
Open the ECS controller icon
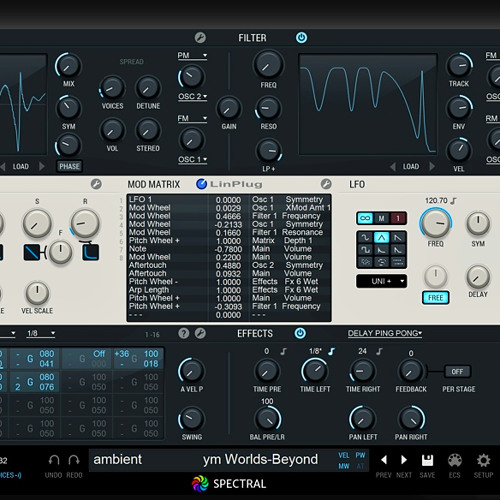455,460
